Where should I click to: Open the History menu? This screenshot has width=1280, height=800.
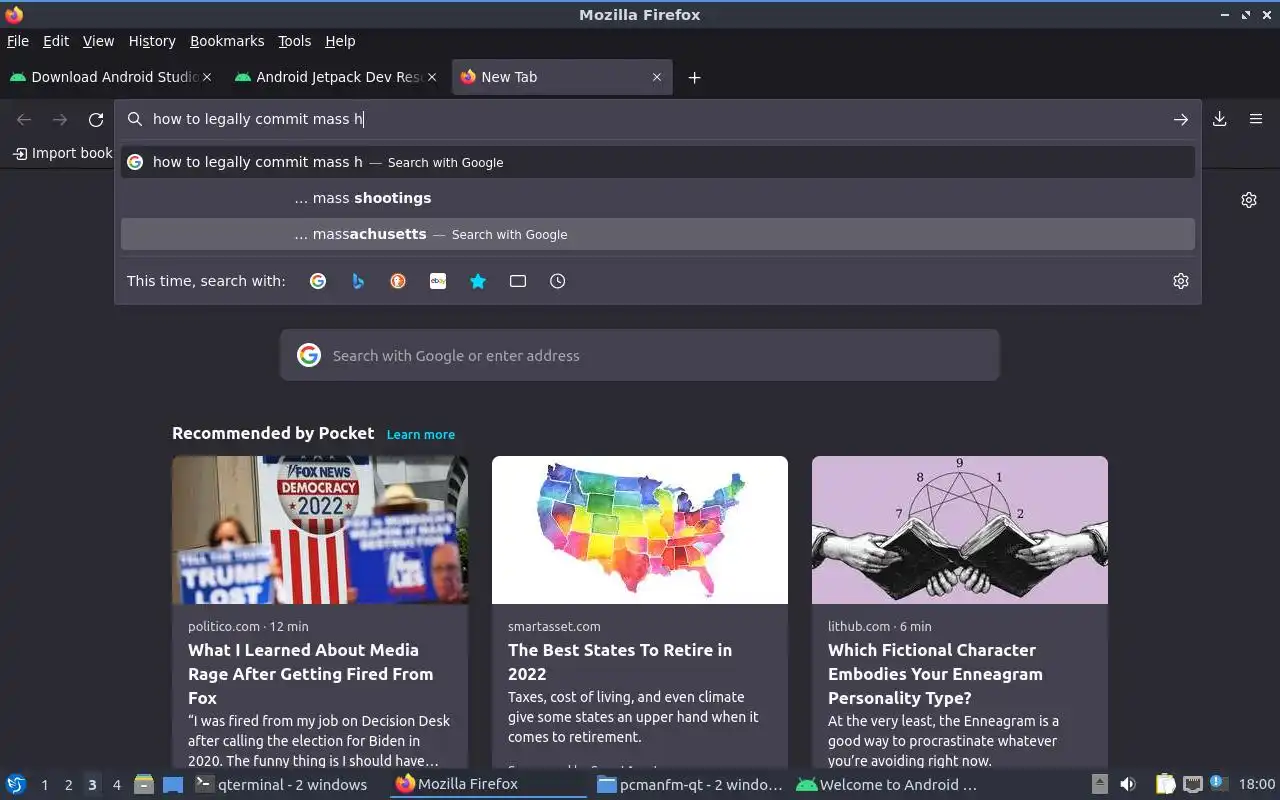(x=152, y=41)
